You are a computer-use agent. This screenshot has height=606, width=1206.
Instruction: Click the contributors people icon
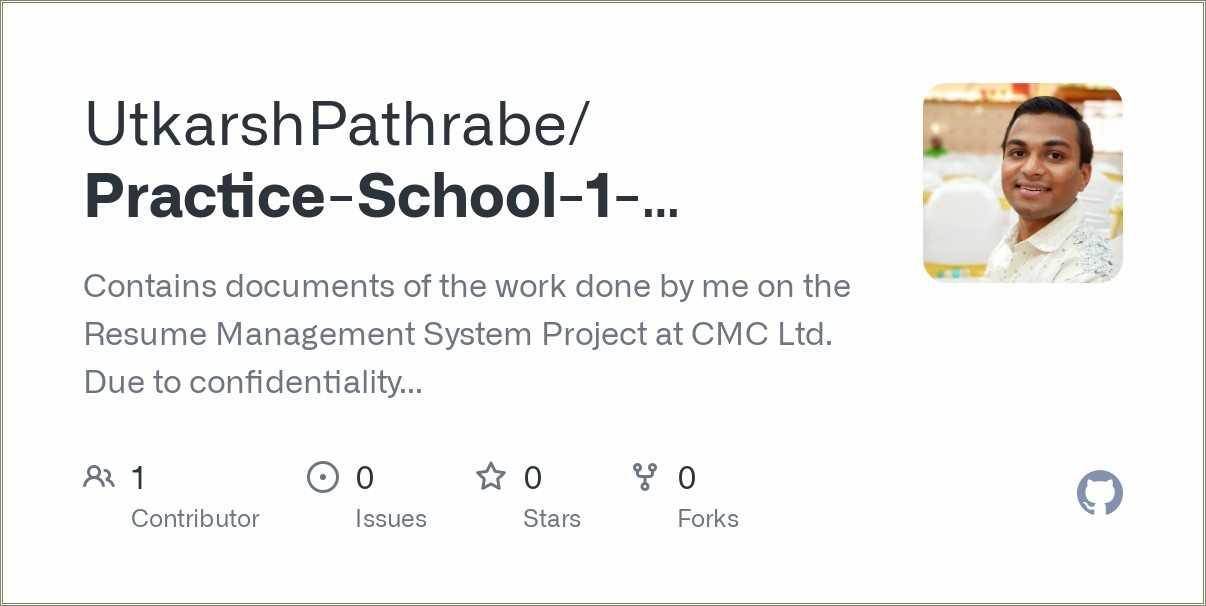coord(98,477)
